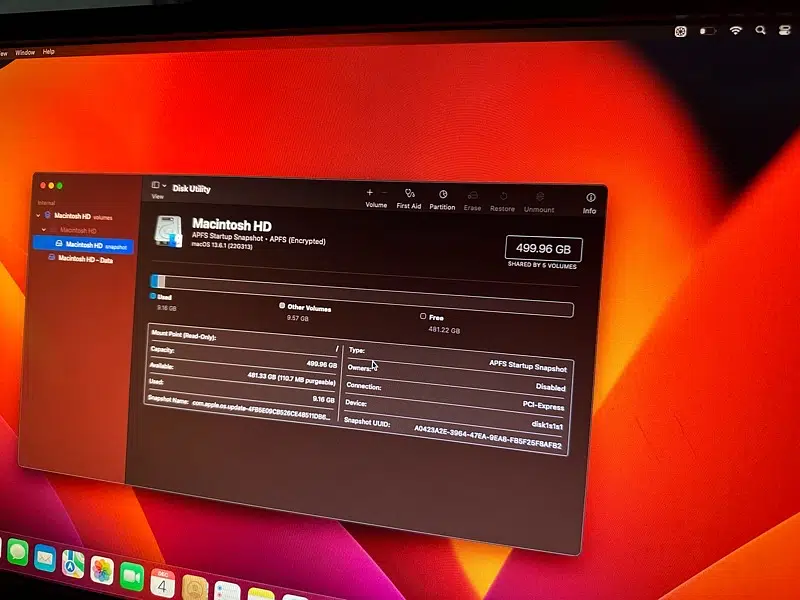The image size is (800, 600).
Task: Open the View options dropdown chevron
Action: [x=164, y=185]
